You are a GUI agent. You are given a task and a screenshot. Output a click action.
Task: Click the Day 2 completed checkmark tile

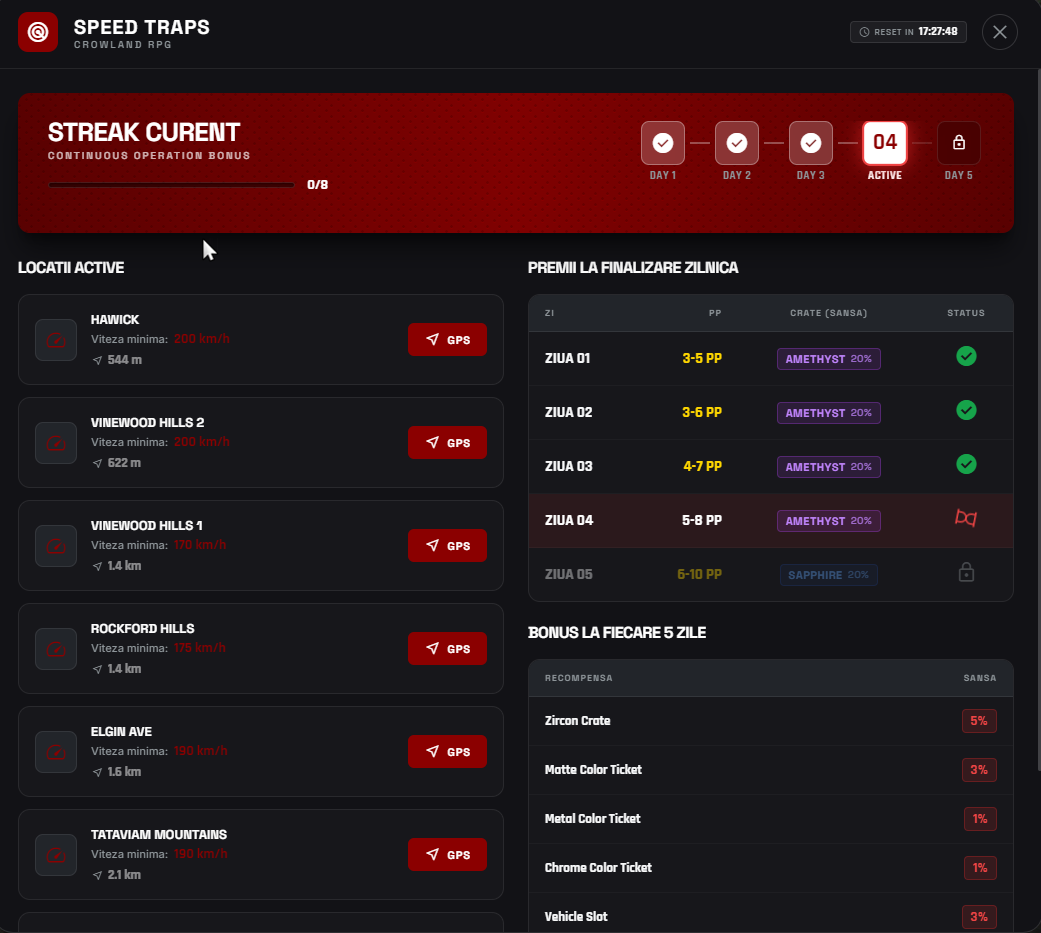pyautogui.click(x=737, y=143)
